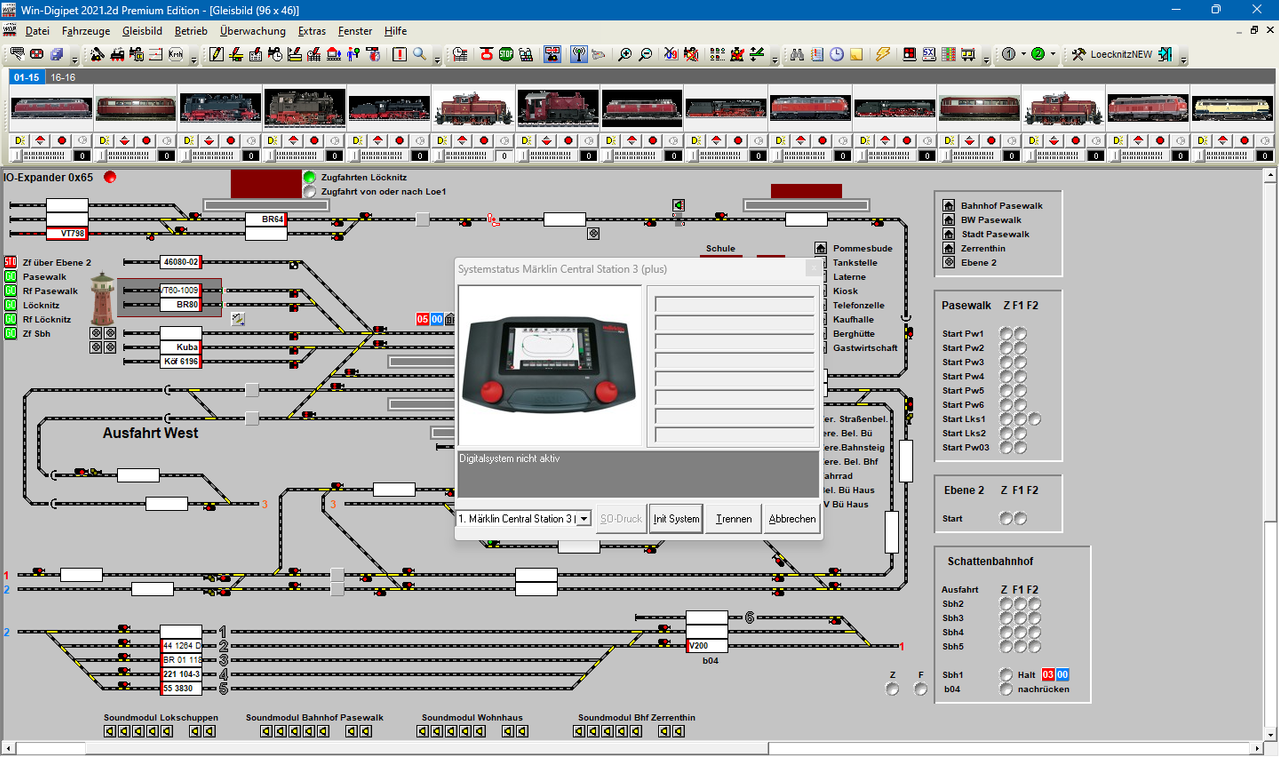Image resolution: width=1279 pixels, height=757 pixels.
Task: Click the Trennen button
Action: [734, 519]
